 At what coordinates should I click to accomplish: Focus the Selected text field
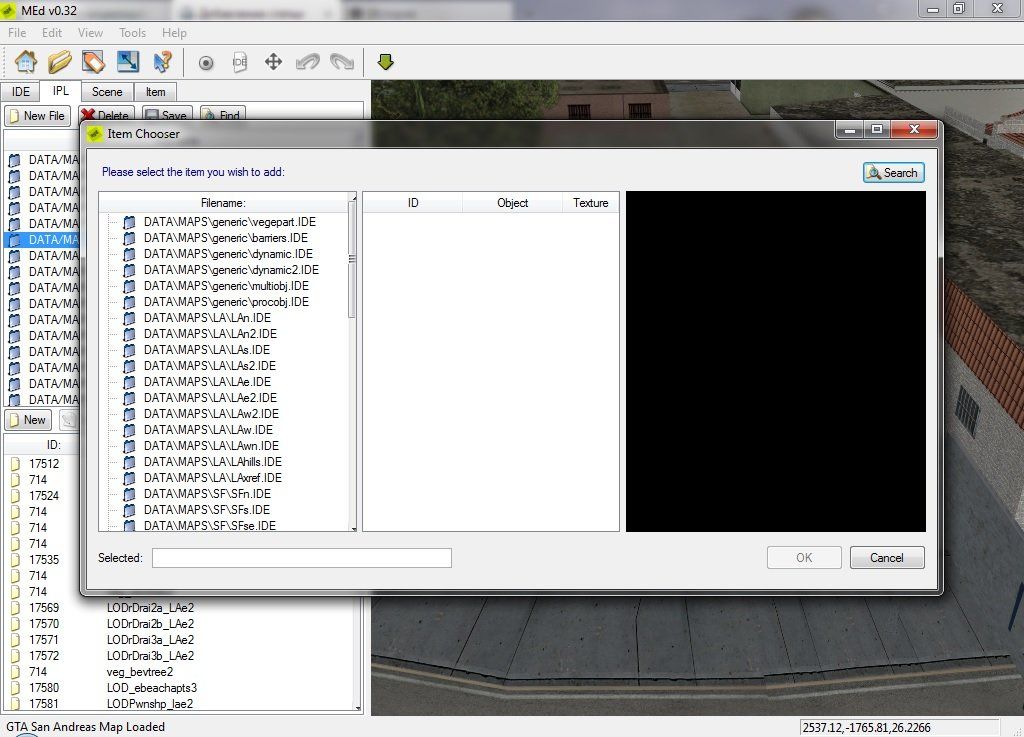pos(302,558)
